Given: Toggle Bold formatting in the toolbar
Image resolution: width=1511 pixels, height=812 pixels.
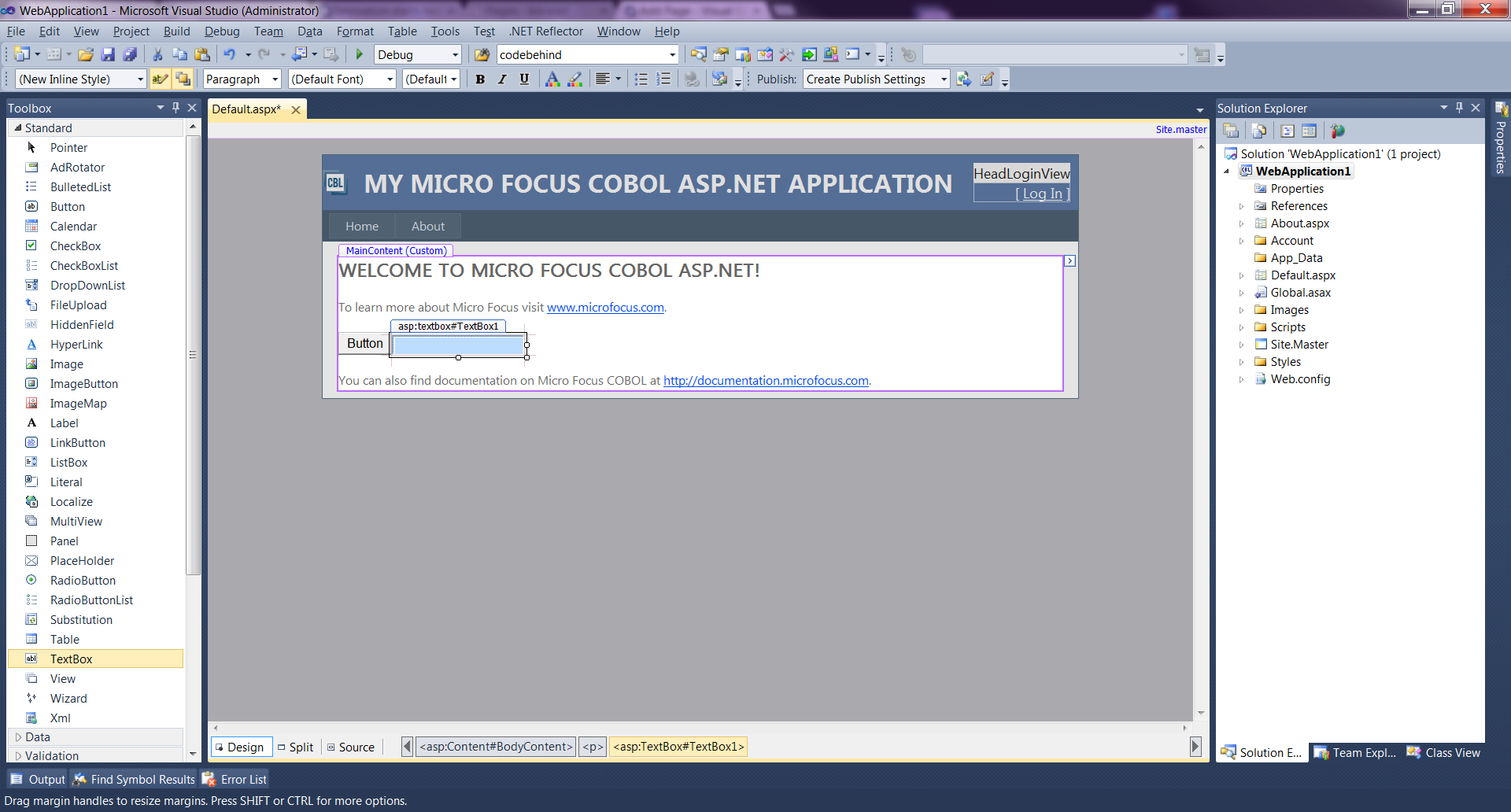Looking at the screenshot, I should (480, 79).
